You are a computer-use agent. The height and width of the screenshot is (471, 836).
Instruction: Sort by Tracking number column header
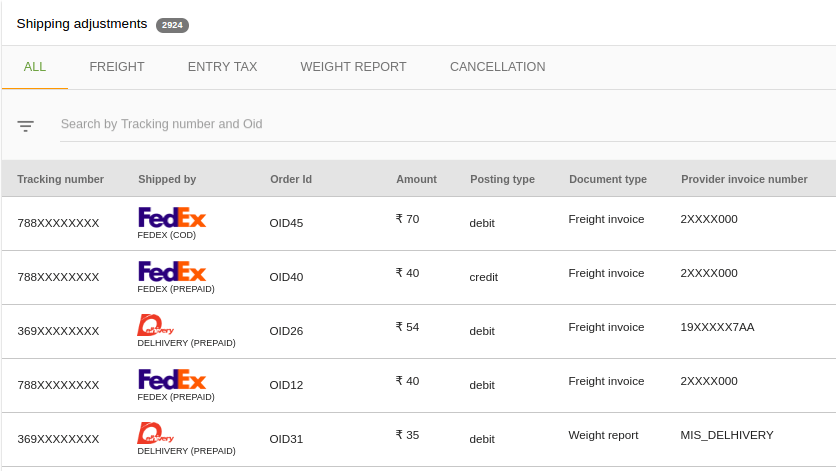click(x=60, y=179)
